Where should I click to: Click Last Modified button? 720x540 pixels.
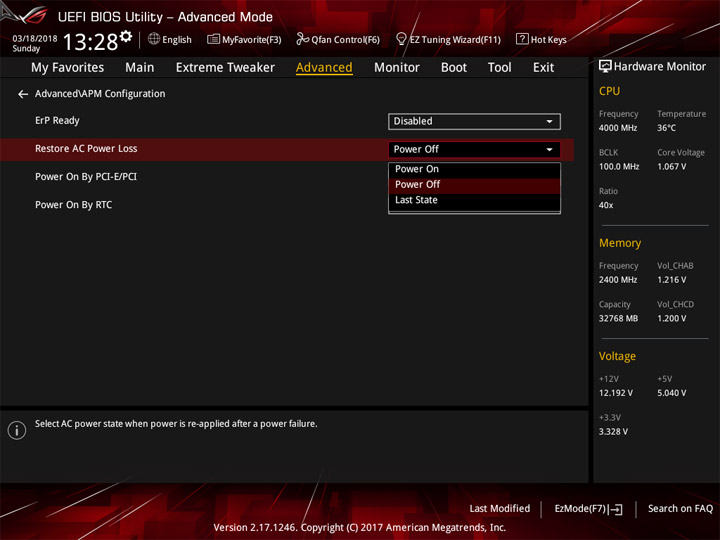pos(500,508)
